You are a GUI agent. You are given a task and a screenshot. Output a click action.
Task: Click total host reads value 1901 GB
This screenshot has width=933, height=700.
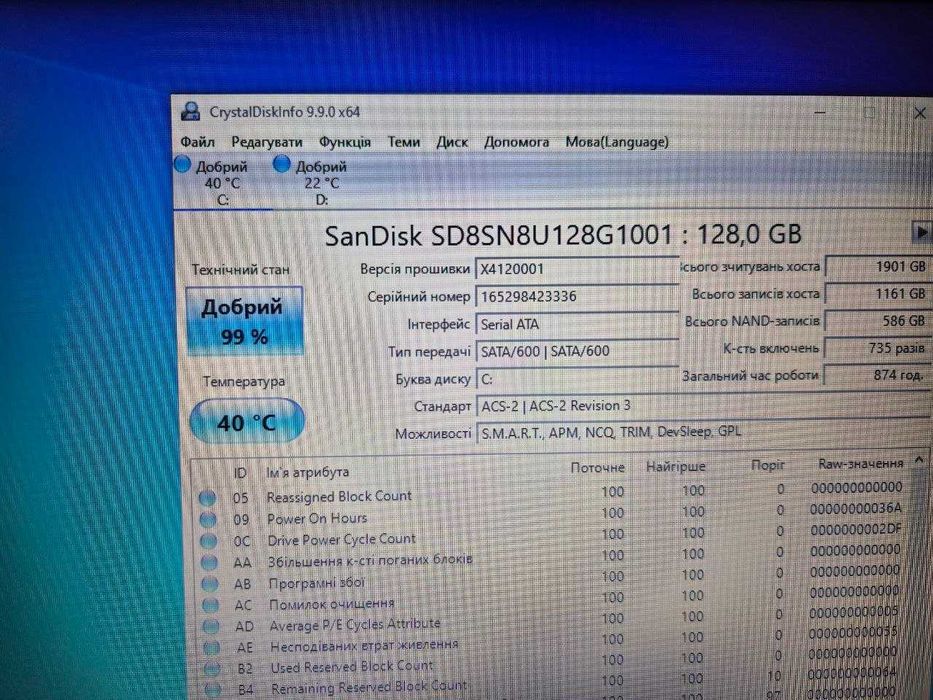click(x=877, y=267)
